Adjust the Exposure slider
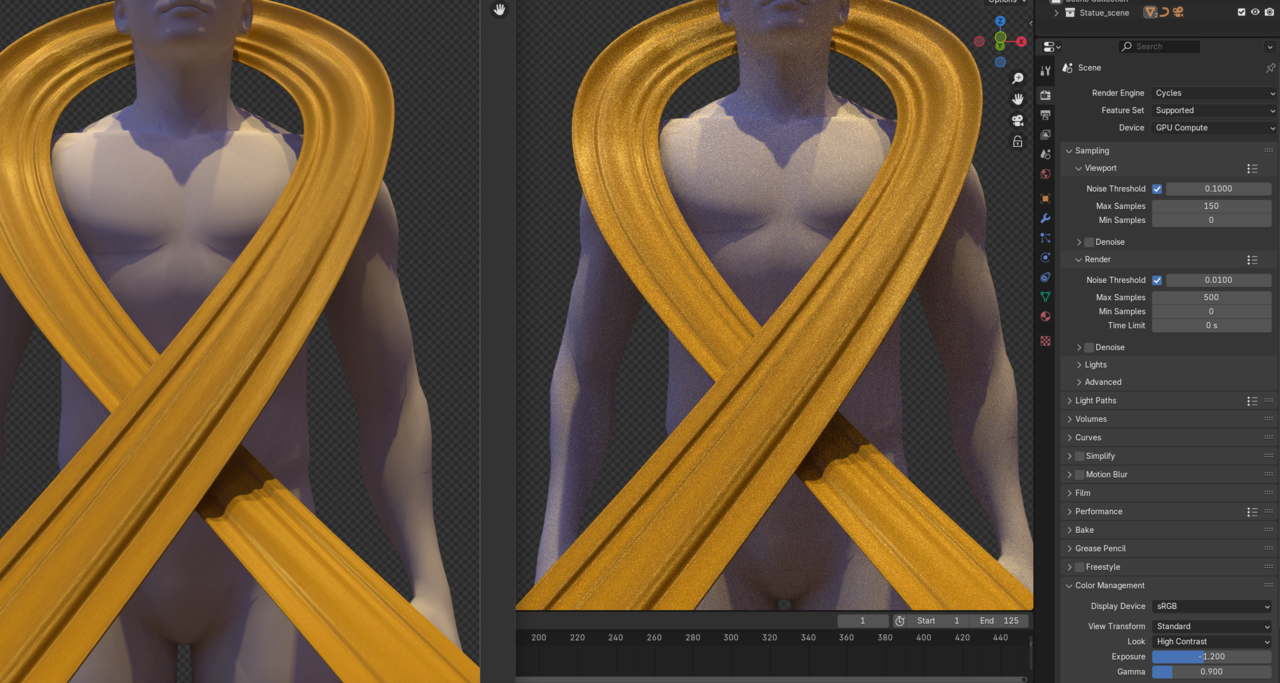Viewport: 1280px width, 683px height. tap(1212, 657)
